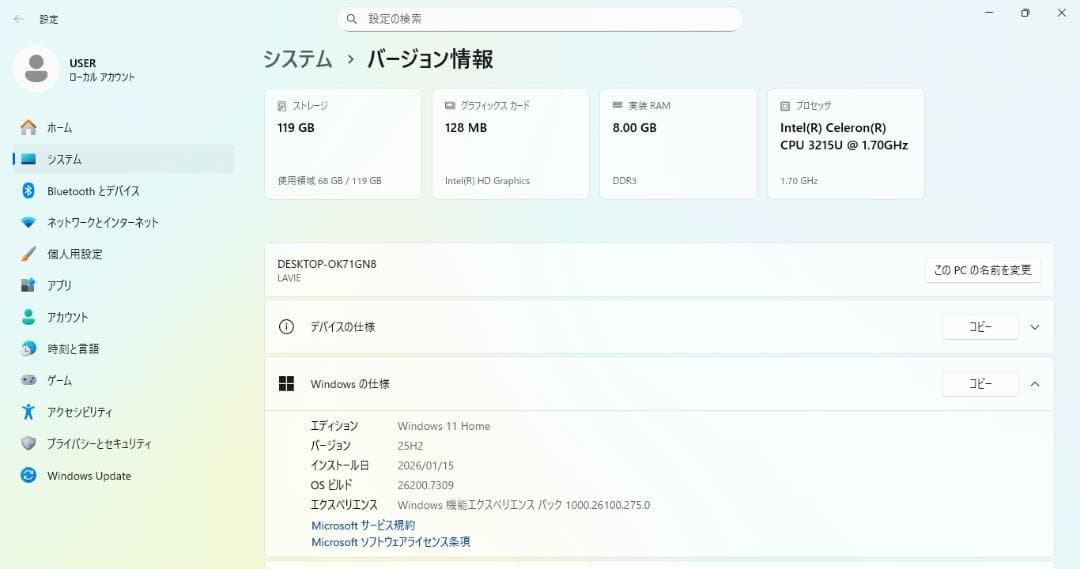Image resolution: width=1080 pixels, height=569 pixels.
Task: Click the USER ローカル アカウント name
Action: pos(102,70)
